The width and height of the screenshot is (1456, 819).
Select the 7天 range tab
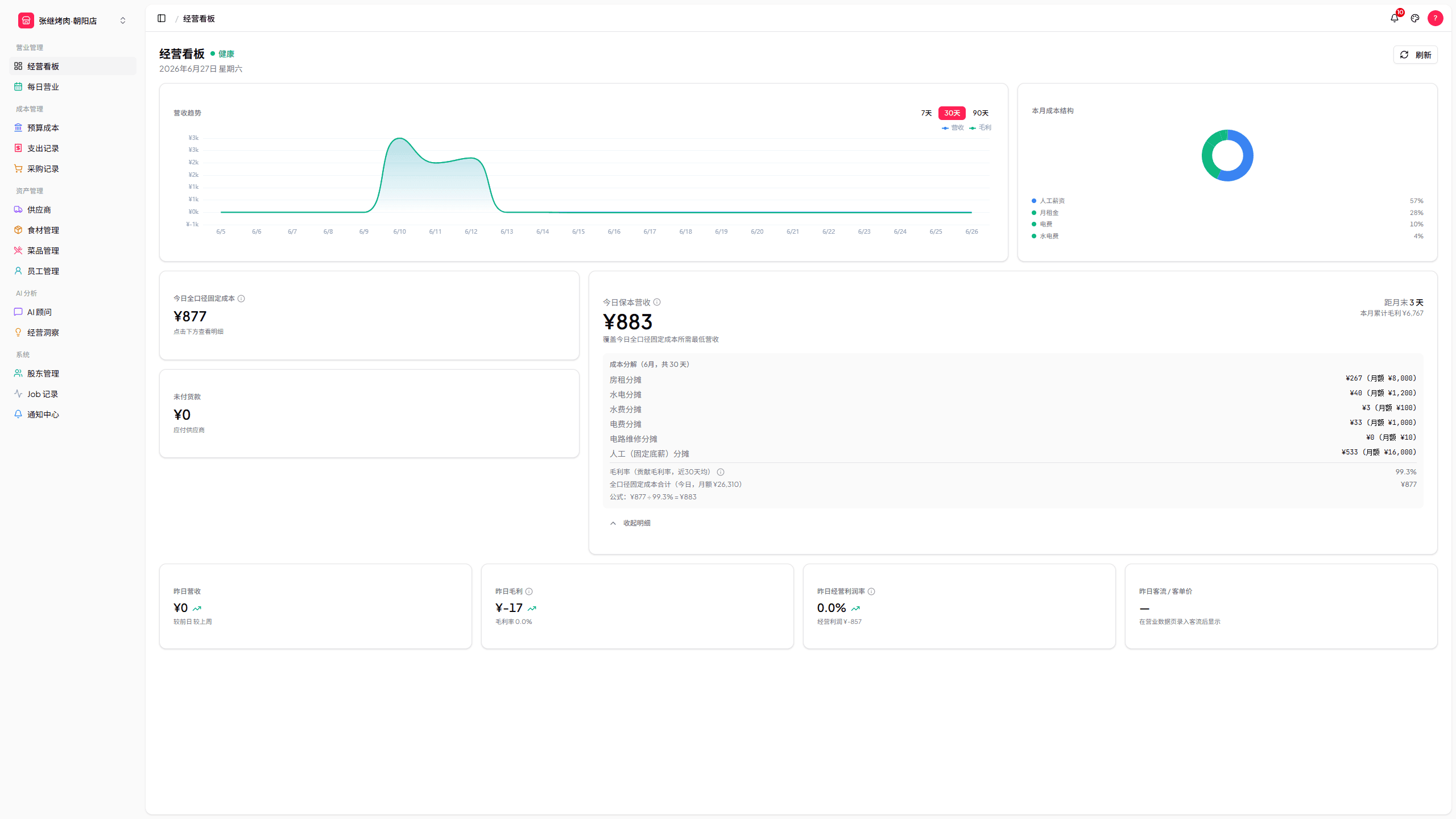click(x=926, y=113)
